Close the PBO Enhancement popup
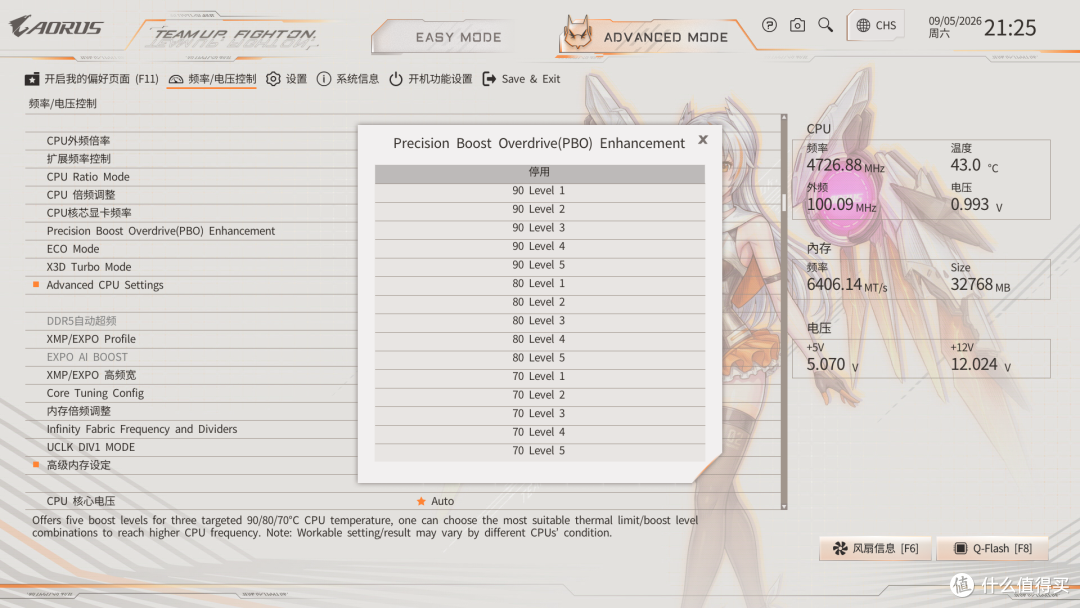This screenshot has height=608, width=1080. coord(703,140)
